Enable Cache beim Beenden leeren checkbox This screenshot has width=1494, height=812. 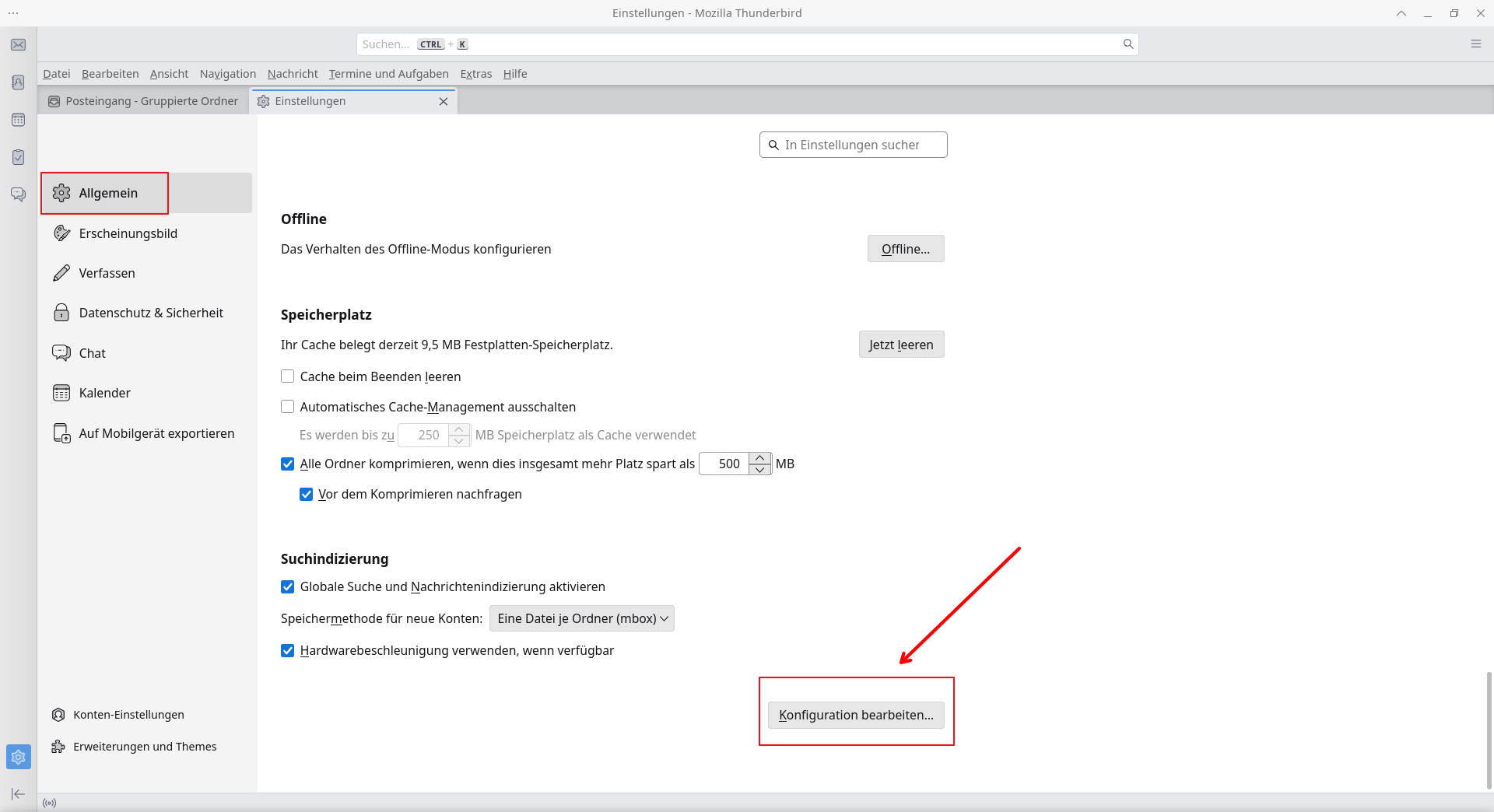288,376
